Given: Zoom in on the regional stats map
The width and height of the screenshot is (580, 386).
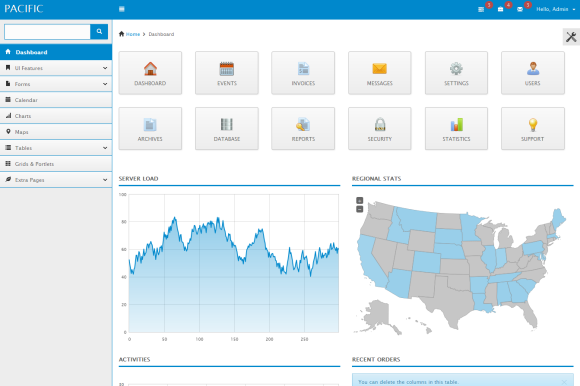Looking at the screenshot, I should [x=360, y=200].
